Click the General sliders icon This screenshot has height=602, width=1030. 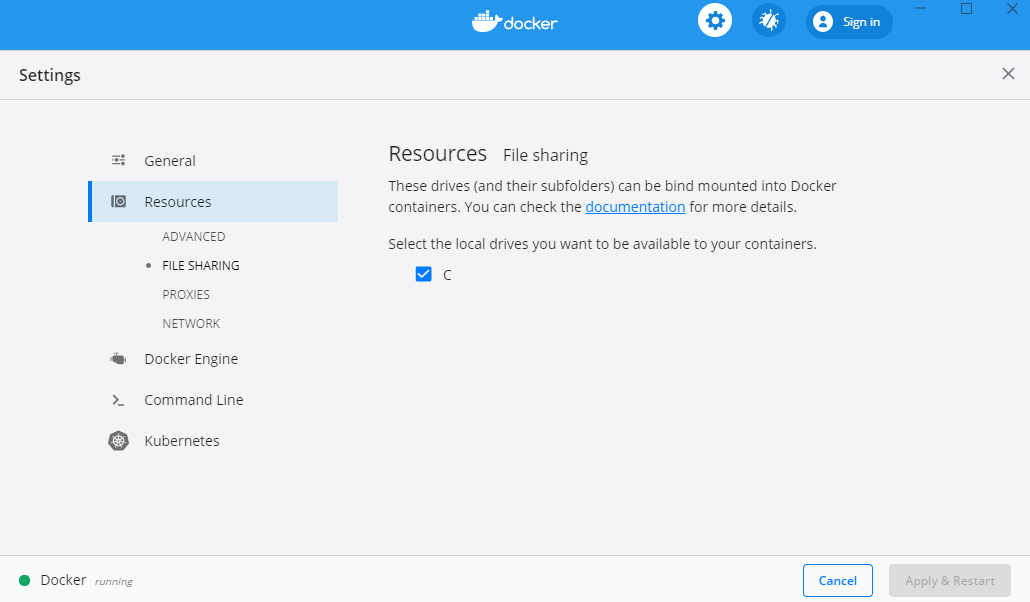point(118,160)
